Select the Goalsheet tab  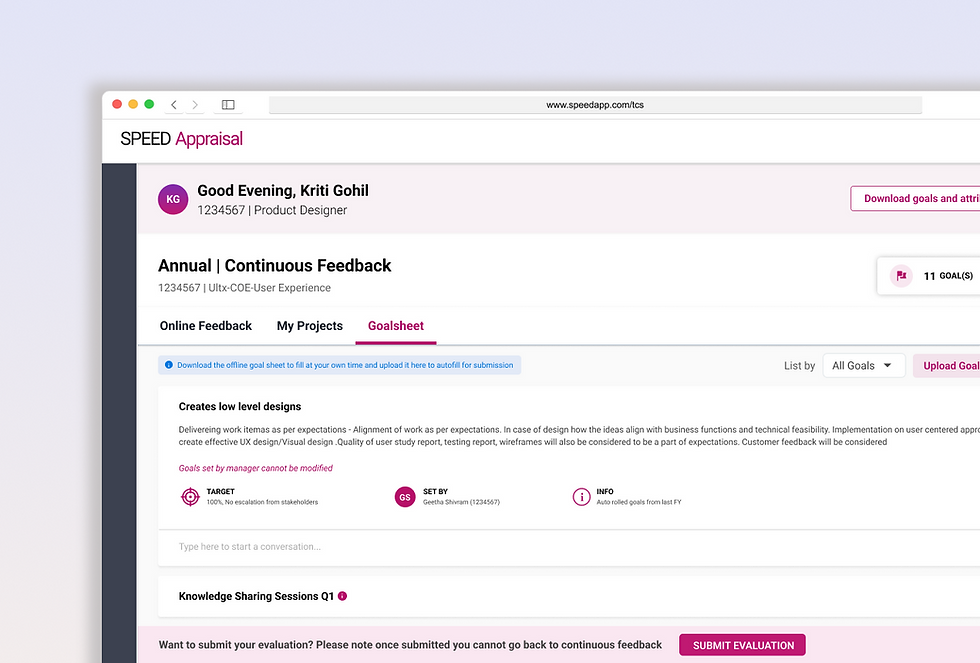(396, 326)
